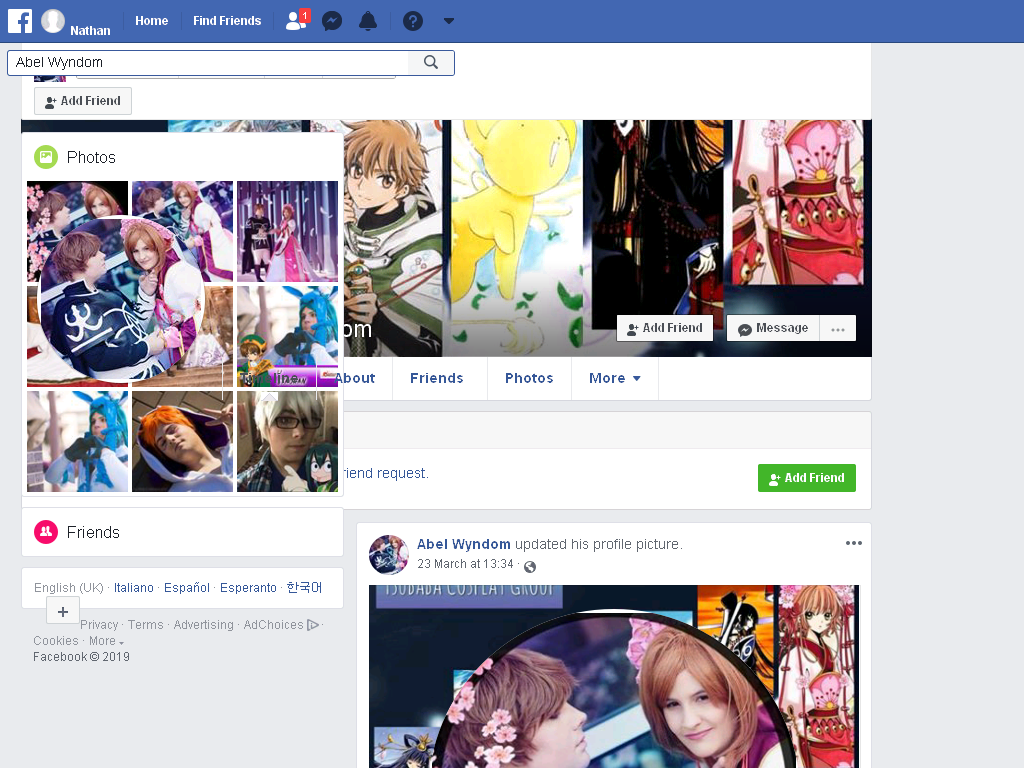
Task: Click the public globe audience icon
Action: tap(530, 566)
